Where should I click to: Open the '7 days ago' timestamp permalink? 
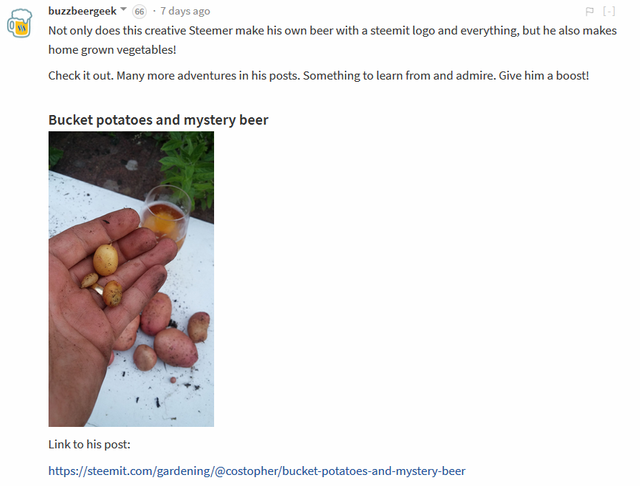click(185, 11)
